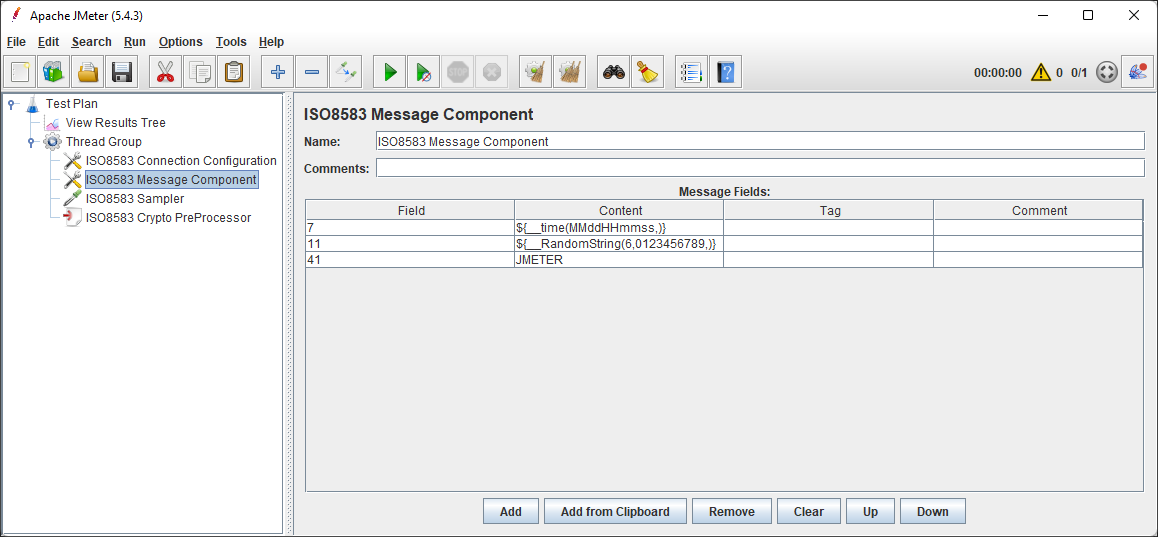Open the Edit menu

pyautogui.click(x=49, y=42)
